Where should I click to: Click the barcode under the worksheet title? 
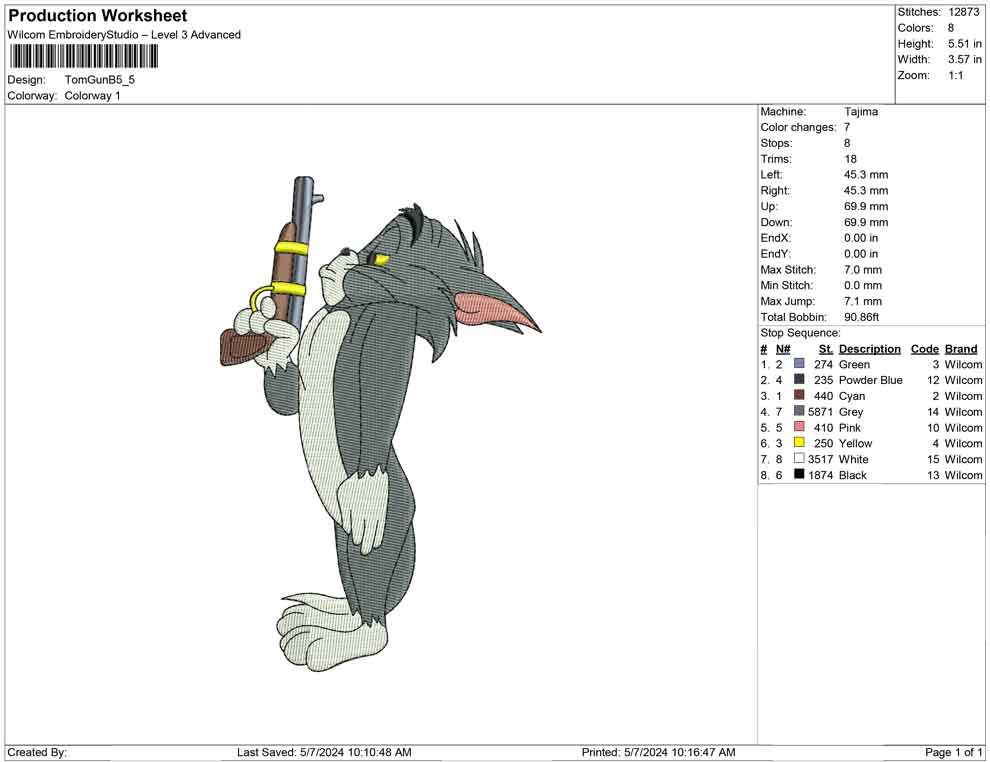pyautogui.click(x=83, y=57)
